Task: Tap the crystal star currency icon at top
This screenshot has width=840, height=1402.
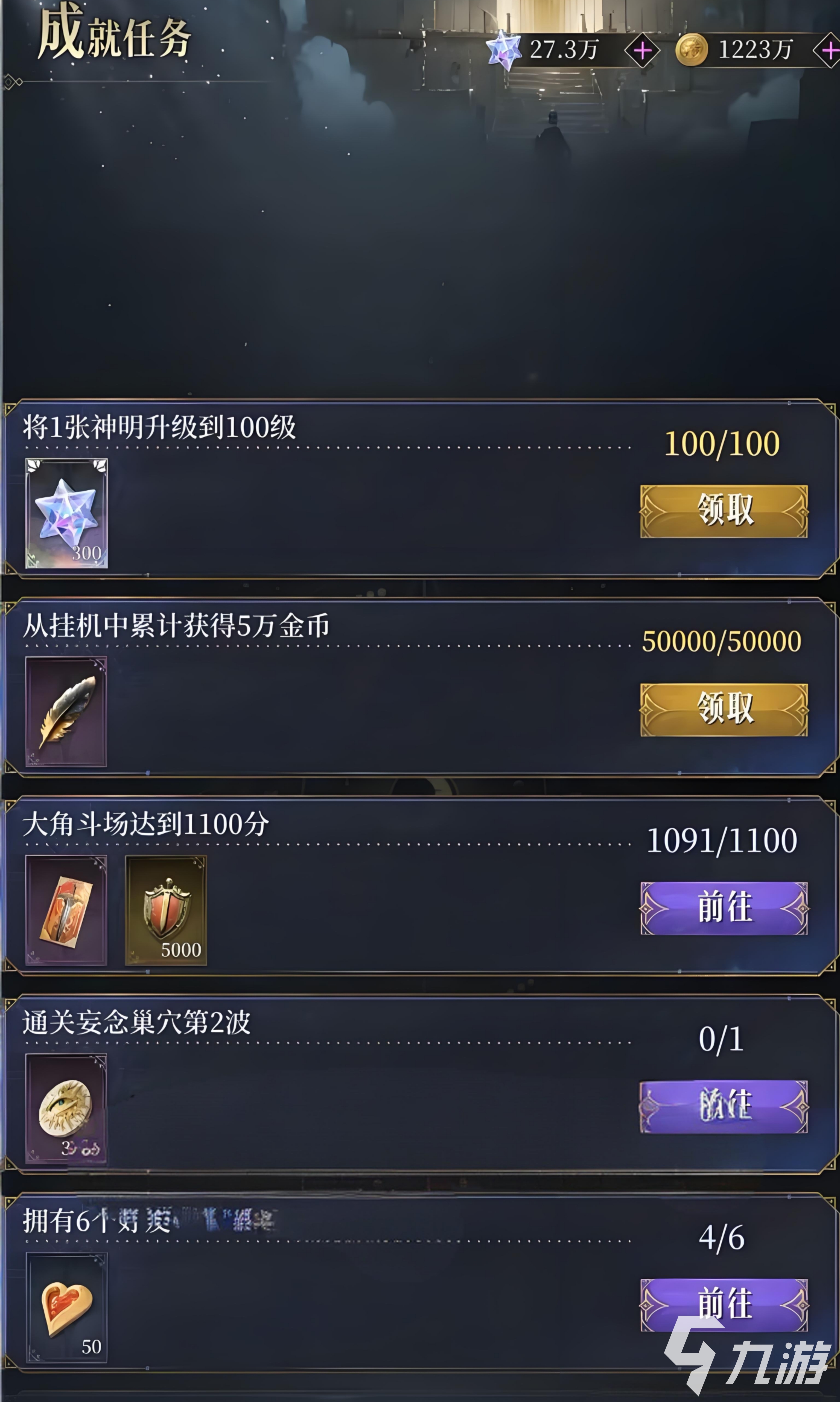Action: 503,50
